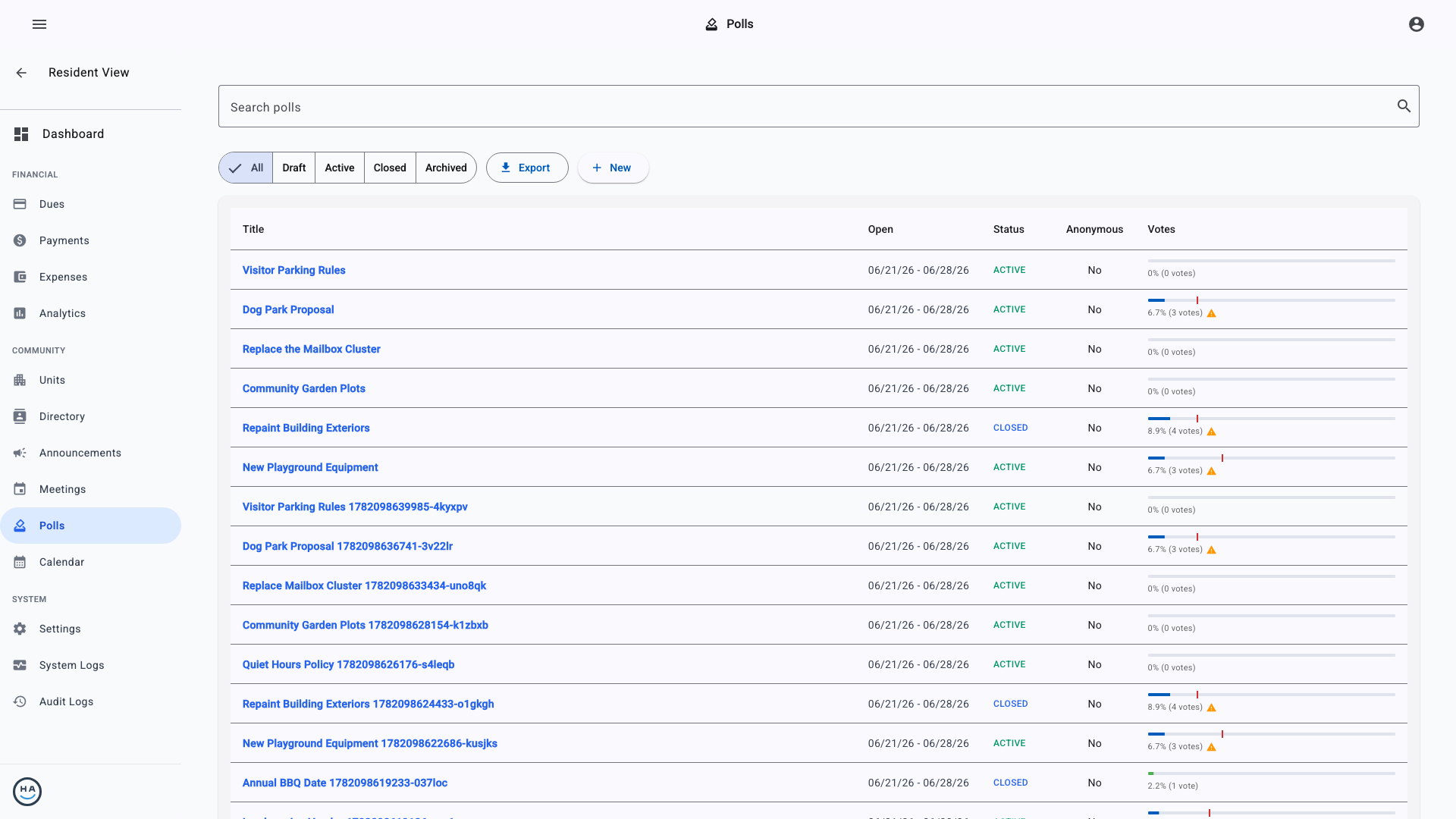
Task: Click the Status column header
Action: (x=1009, y=229)
